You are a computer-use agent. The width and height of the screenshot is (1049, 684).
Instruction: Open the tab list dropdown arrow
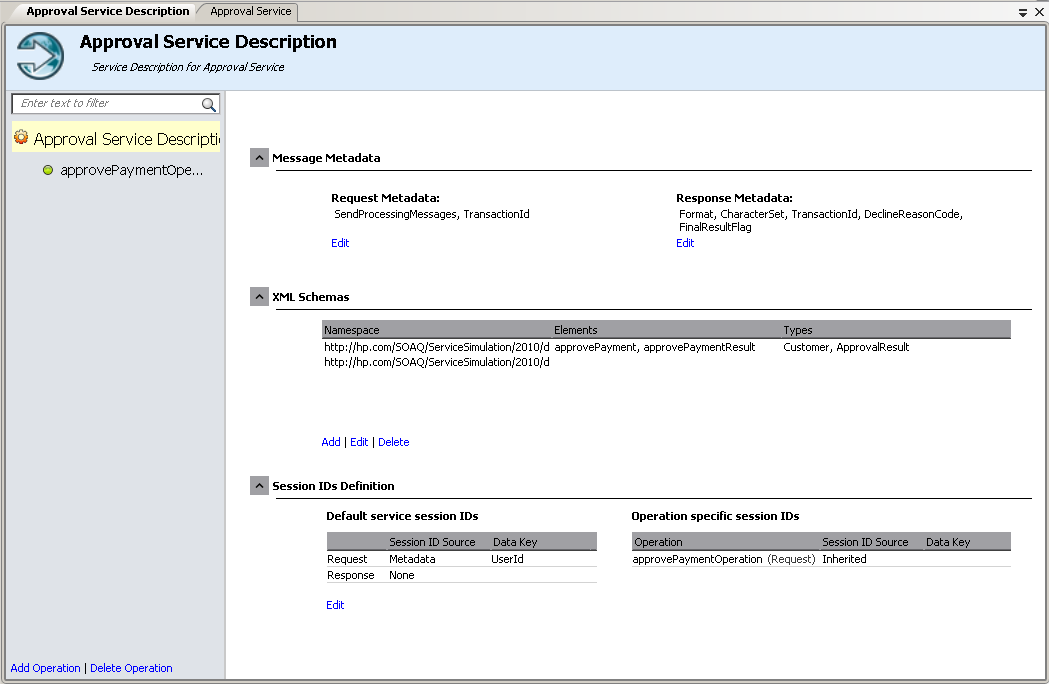click(1023, 13)
